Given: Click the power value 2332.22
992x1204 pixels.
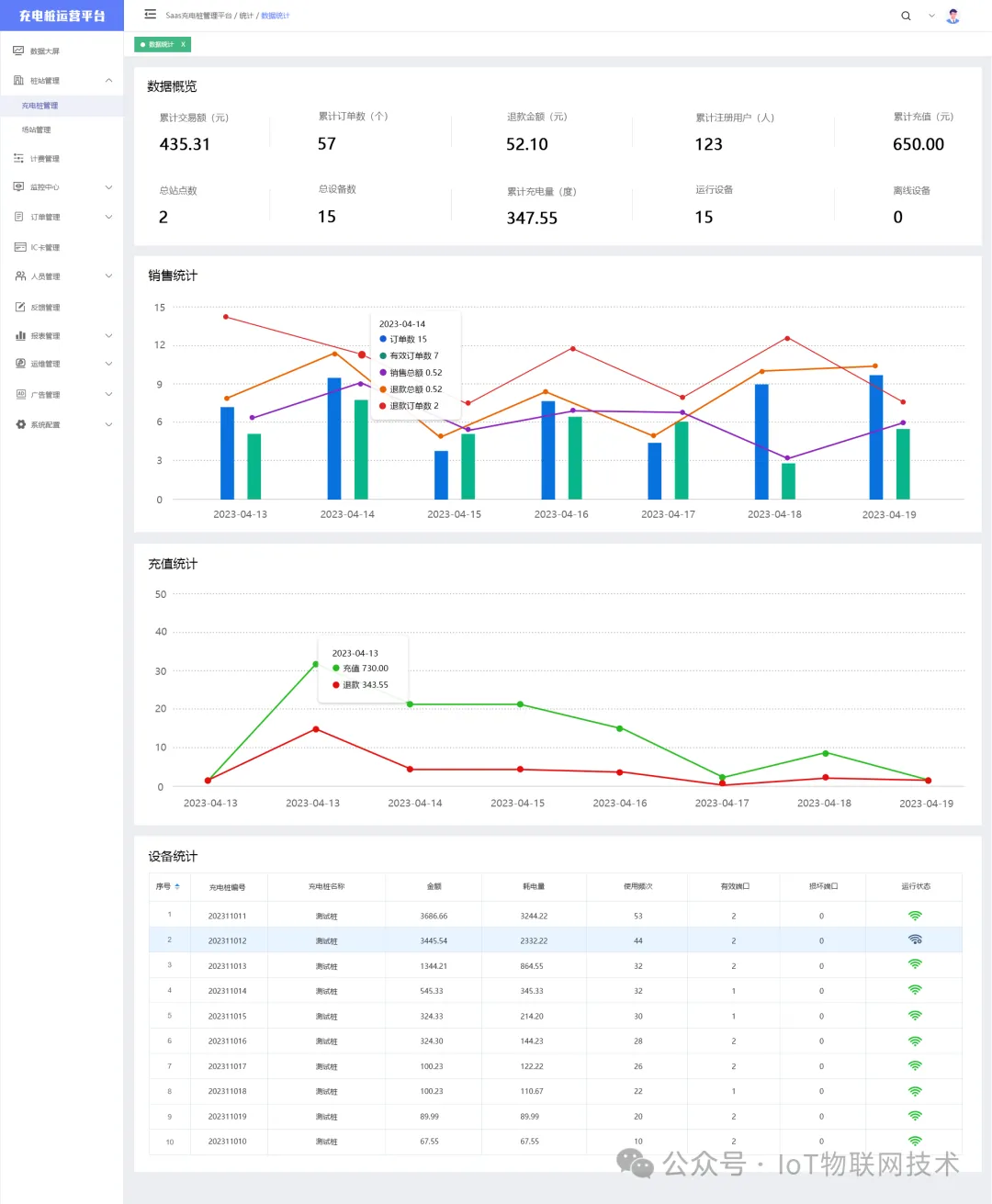Looking at the screenshot, I should 534,940.
